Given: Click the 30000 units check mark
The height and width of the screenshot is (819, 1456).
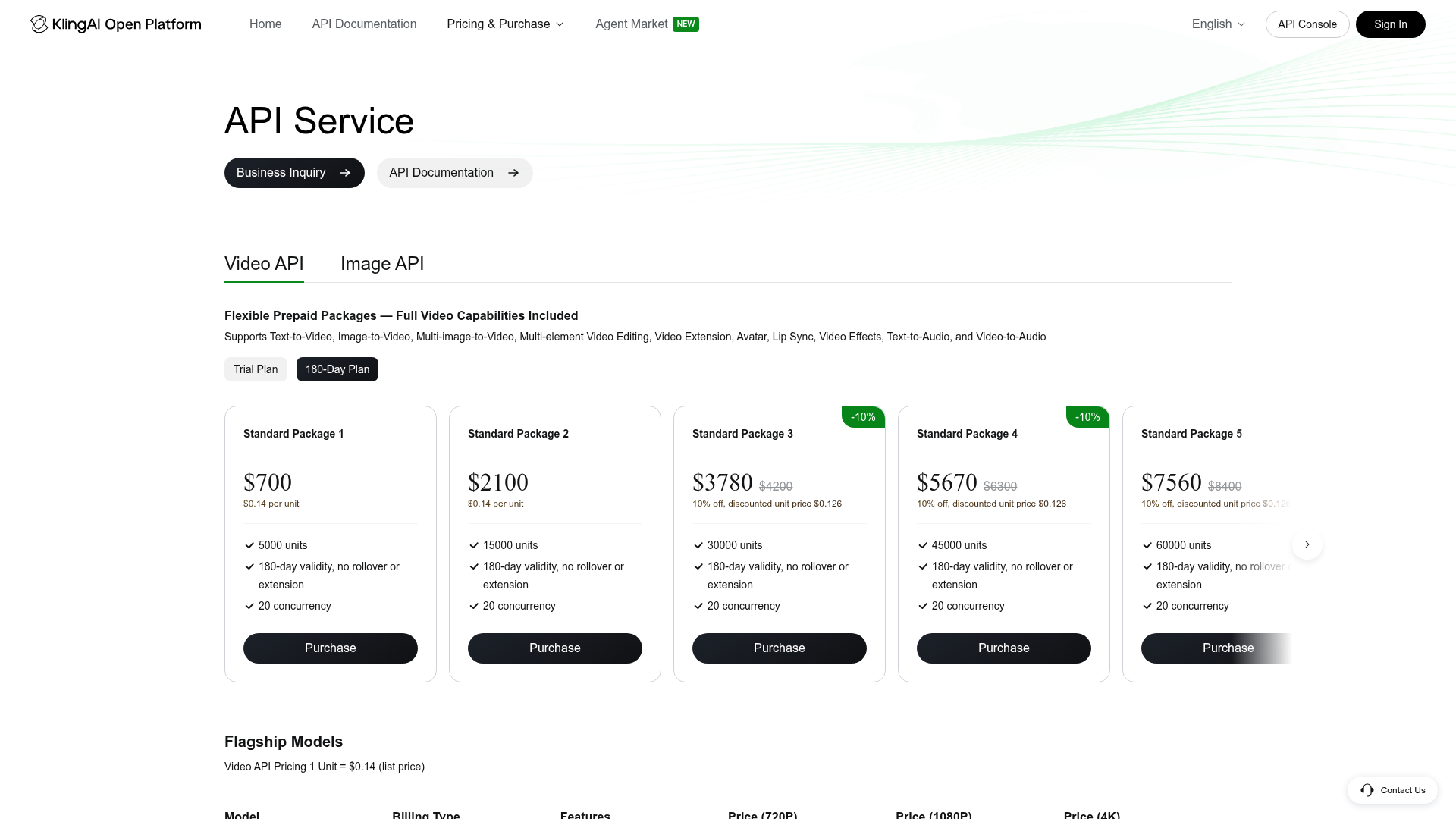Looking at the screenshot, I should pyautogui.click(x=698, y=545).
